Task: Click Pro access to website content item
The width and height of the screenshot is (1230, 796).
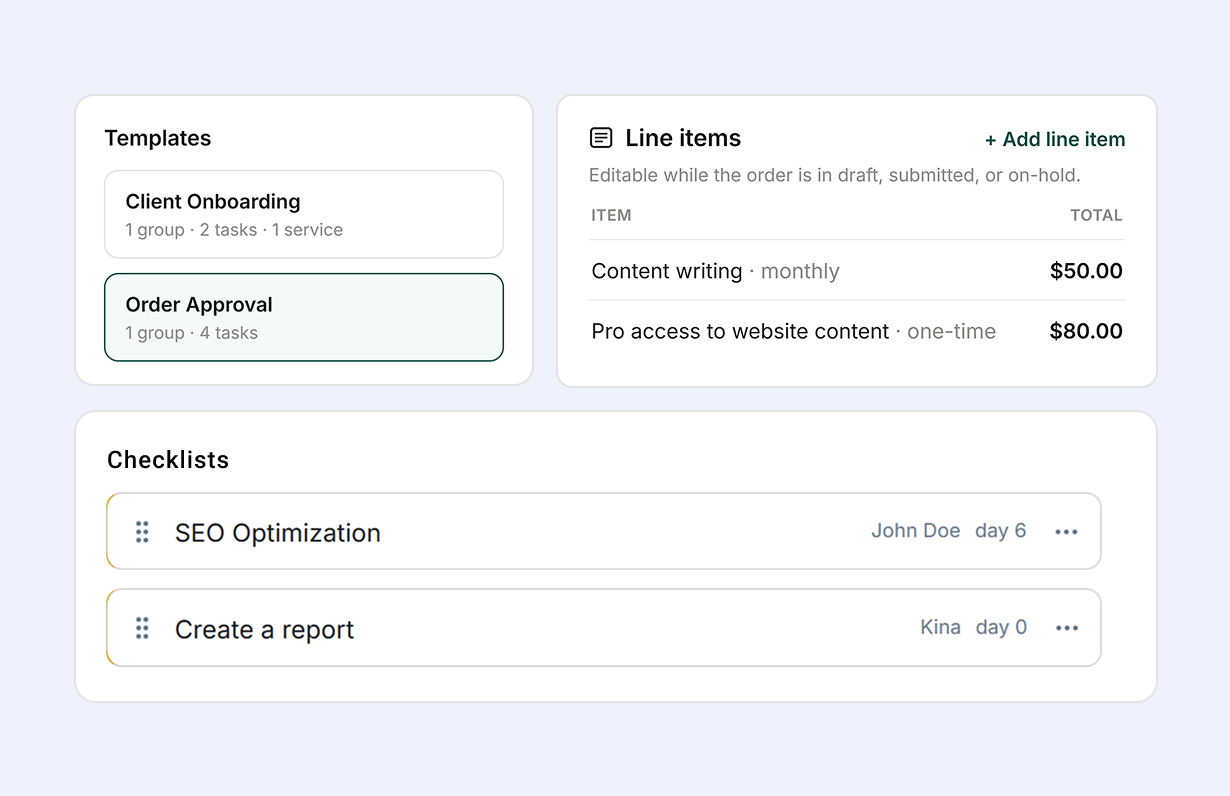Action: (740, 331)
